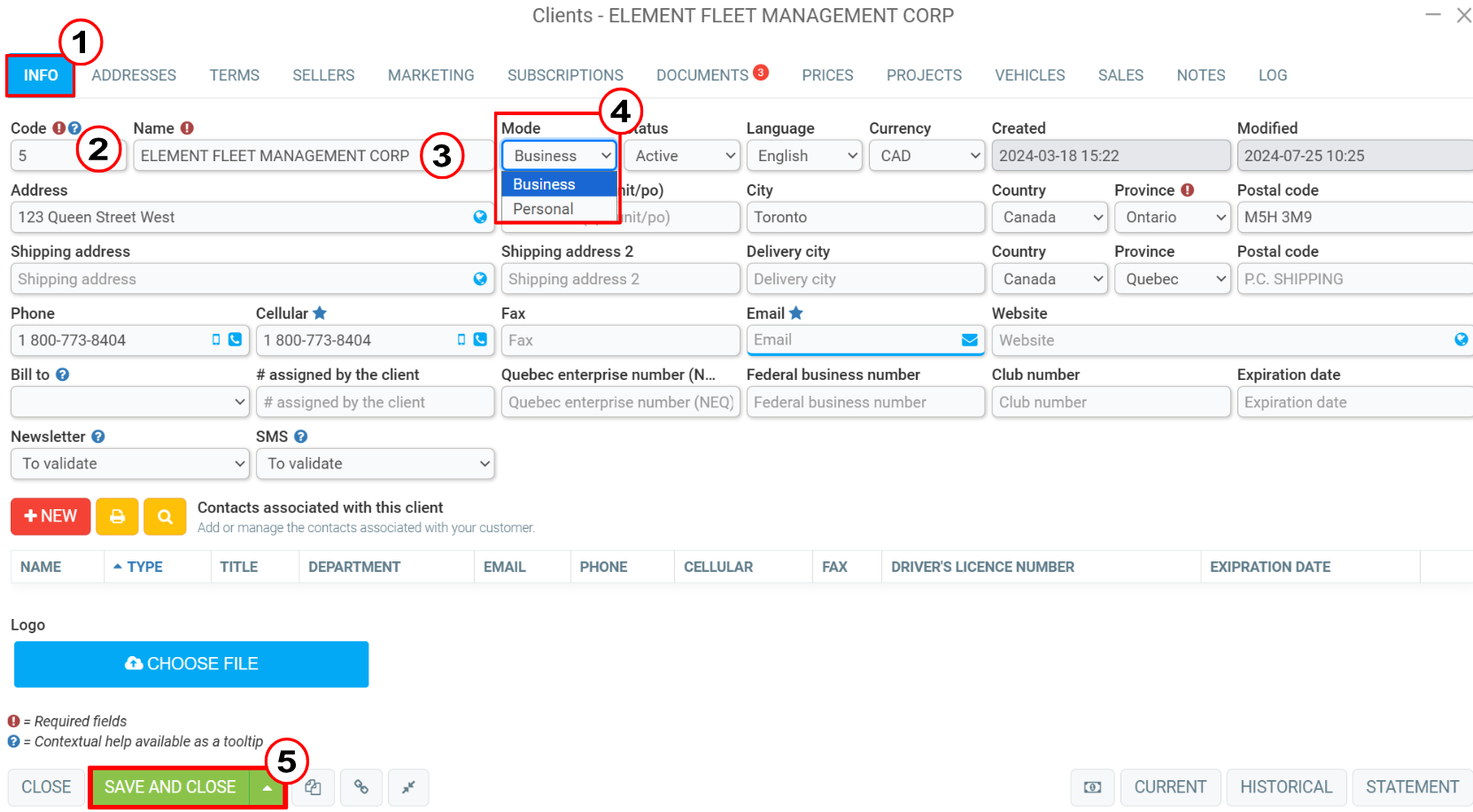Click the CHOOSE FILE logo upload button
Viewport: 1473px width, 812px height.
tap(191, 664)
